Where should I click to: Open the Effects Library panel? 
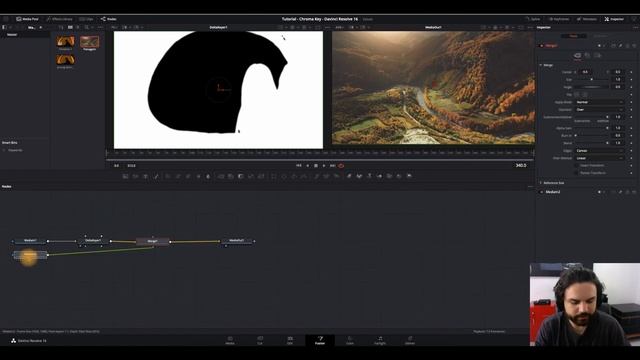[x=60, y=19]
